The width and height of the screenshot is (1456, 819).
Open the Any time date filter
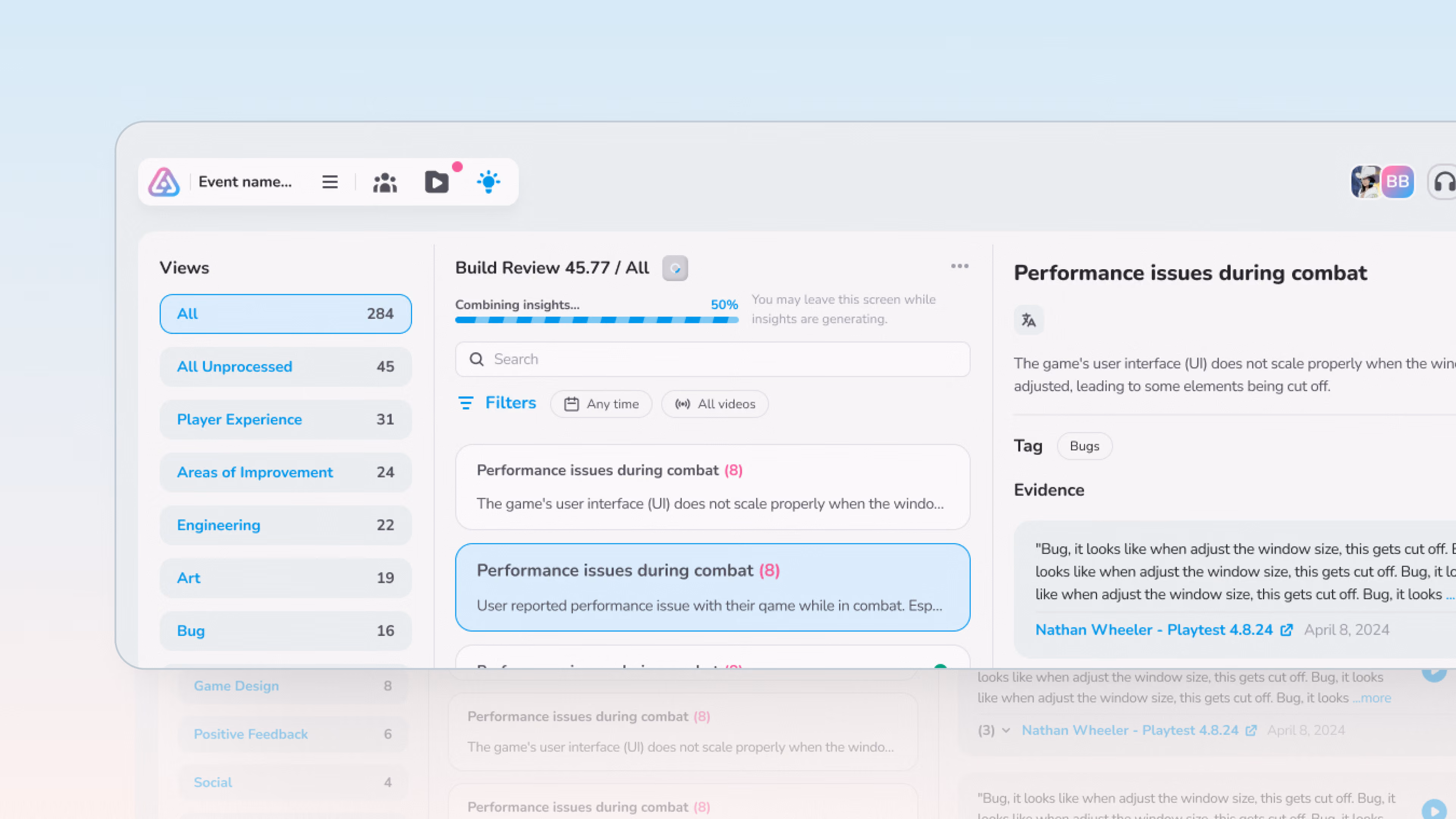(601, 404)
